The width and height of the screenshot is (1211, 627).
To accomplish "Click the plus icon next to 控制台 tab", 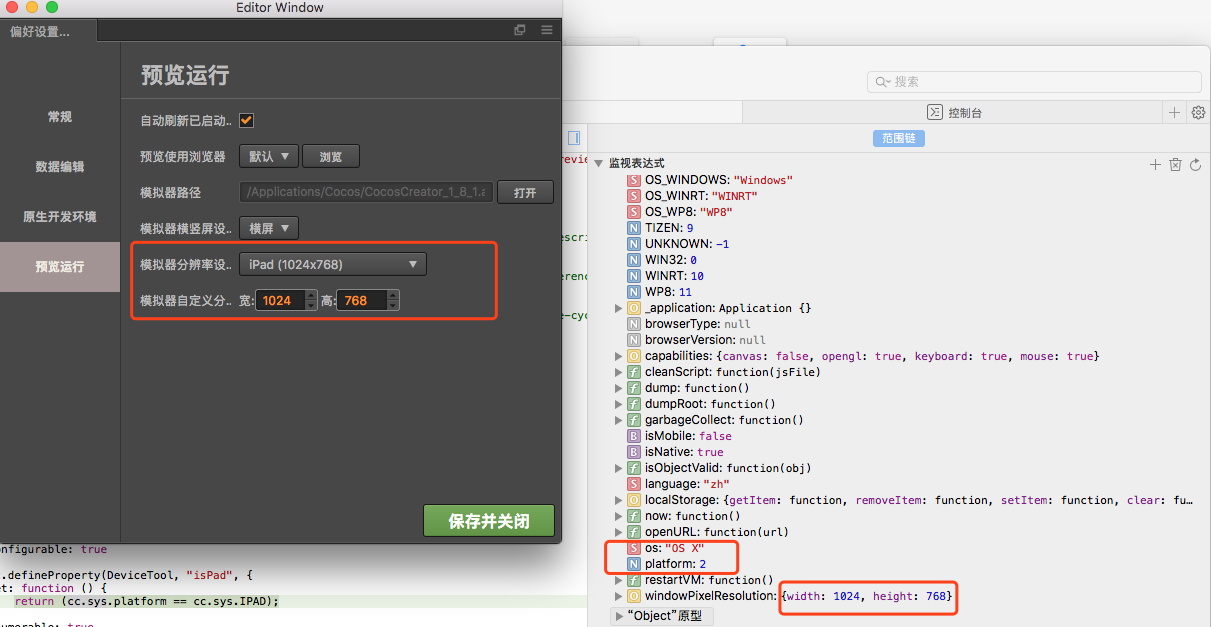I will [x=1175, y=112].
